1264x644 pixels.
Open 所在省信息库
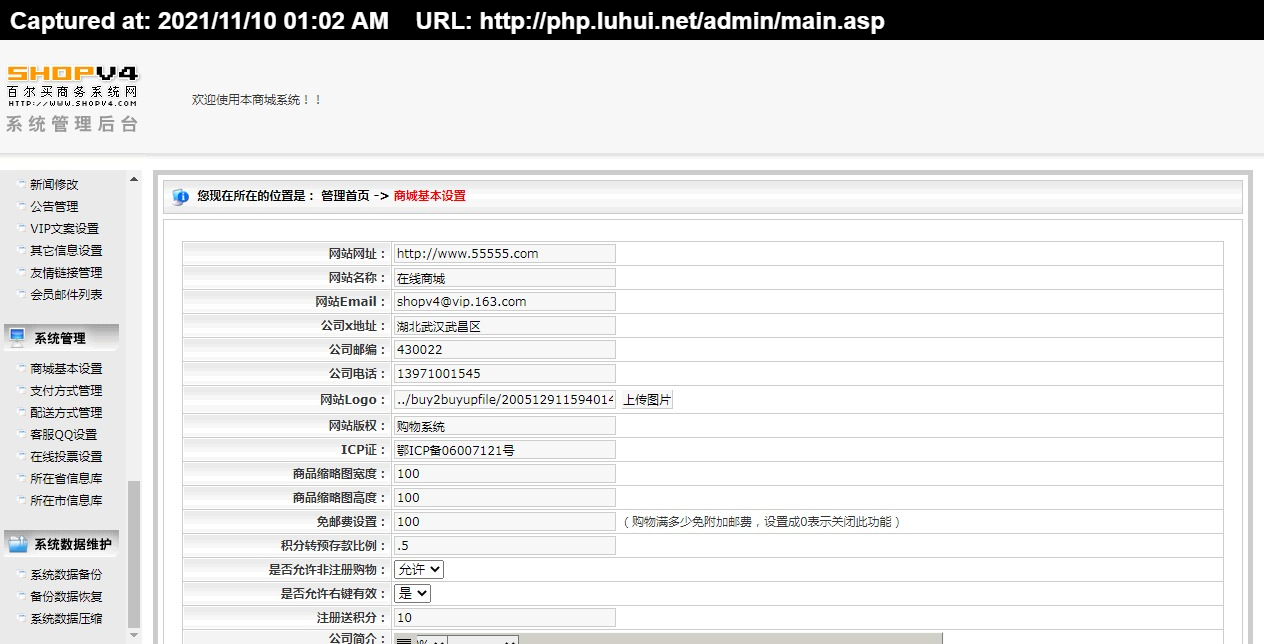[x=66, y=478]
